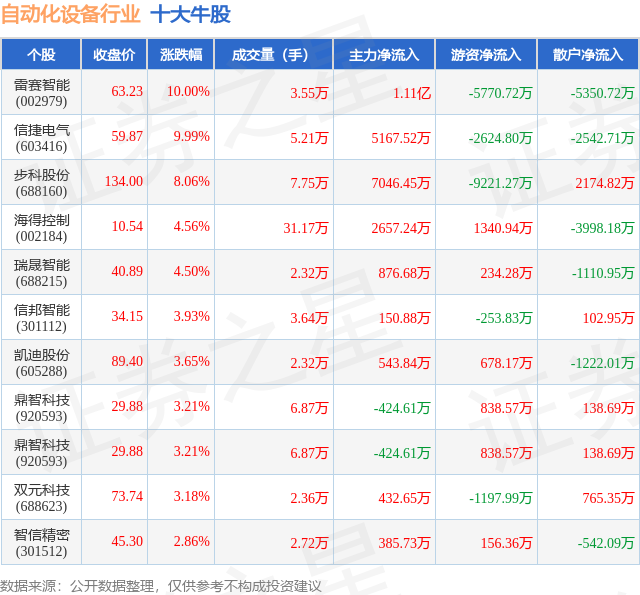Click 雷赛智能 main inflow value 1.11亿
This screenshot has width=640, height=595.
[412, 93]
